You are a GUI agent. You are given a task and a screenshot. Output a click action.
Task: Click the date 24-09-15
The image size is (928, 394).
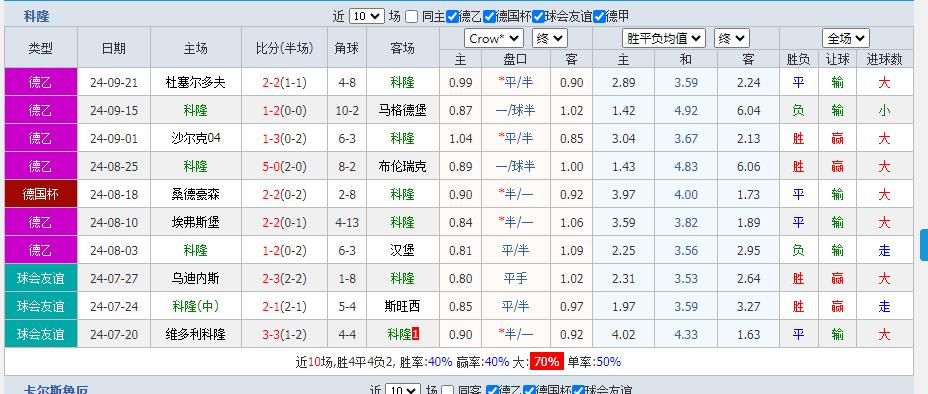[114, 110]
